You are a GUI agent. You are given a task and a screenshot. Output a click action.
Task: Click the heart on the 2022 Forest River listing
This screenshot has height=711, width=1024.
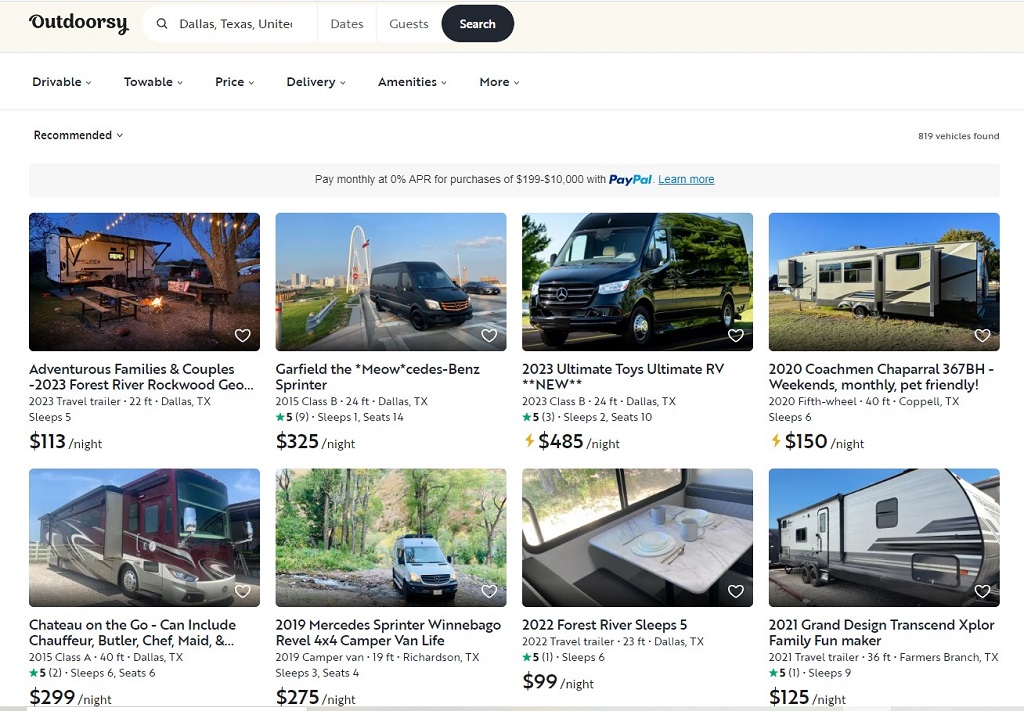pyautogui.click(x=735, y=591)
